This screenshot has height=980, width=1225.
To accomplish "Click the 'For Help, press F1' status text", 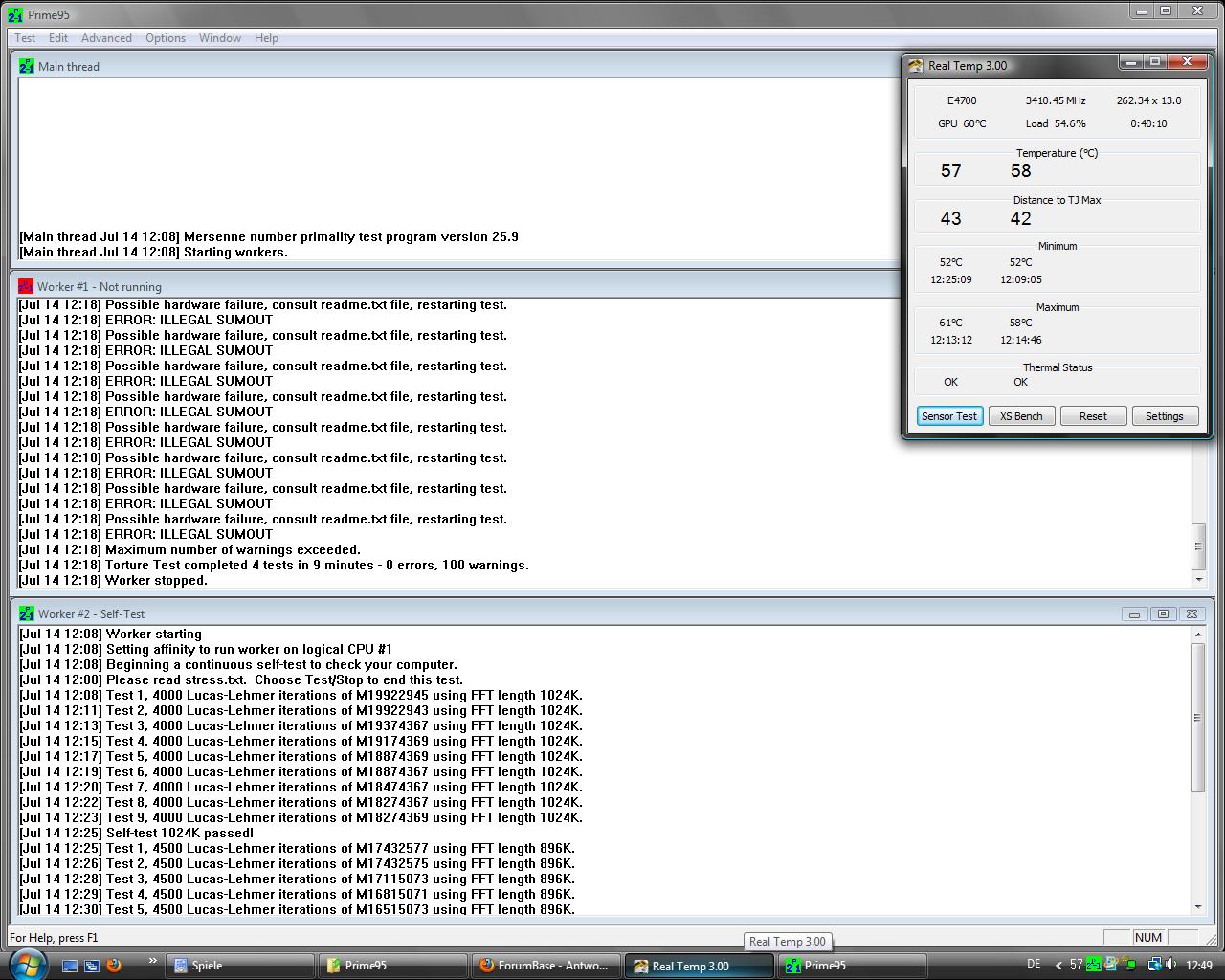I will (x=54, y=938).
